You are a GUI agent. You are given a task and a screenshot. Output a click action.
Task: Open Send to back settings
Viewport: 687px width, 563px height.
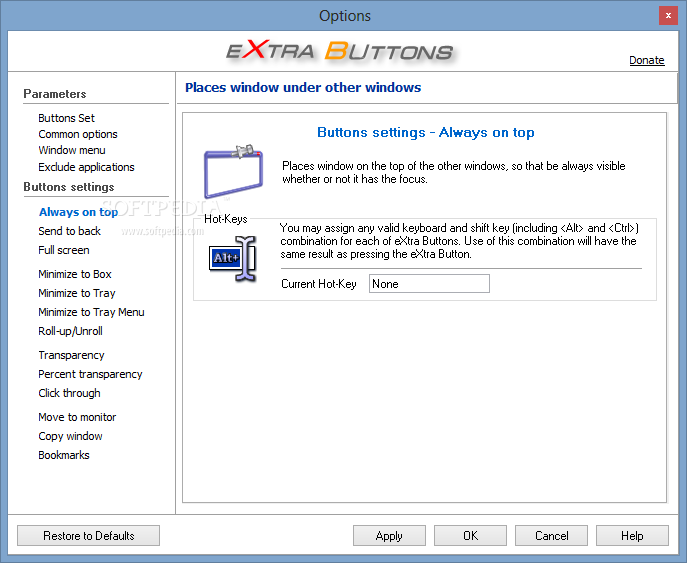click(x=69, y=231)
